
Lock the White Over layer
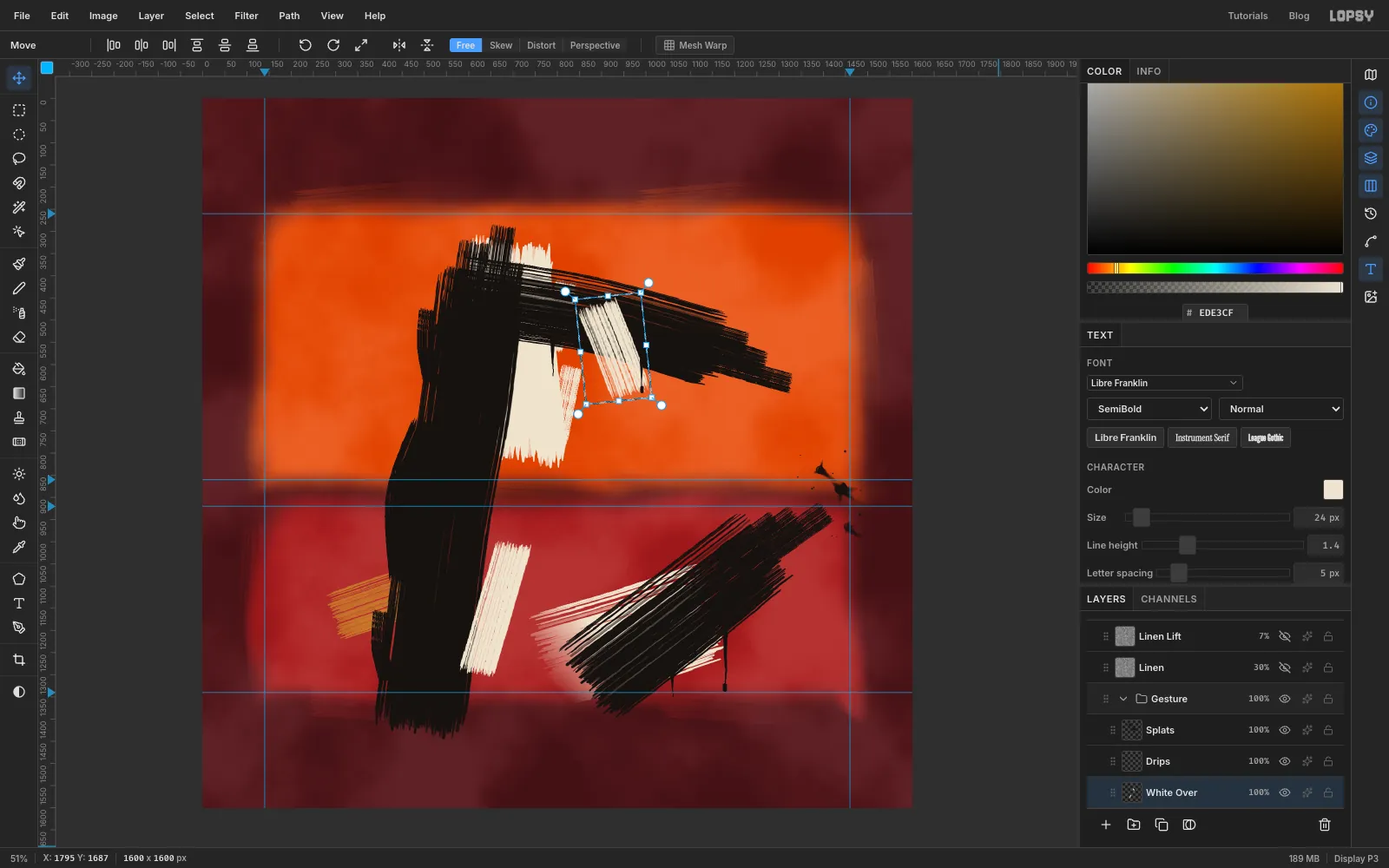(x=1328, y=792)
